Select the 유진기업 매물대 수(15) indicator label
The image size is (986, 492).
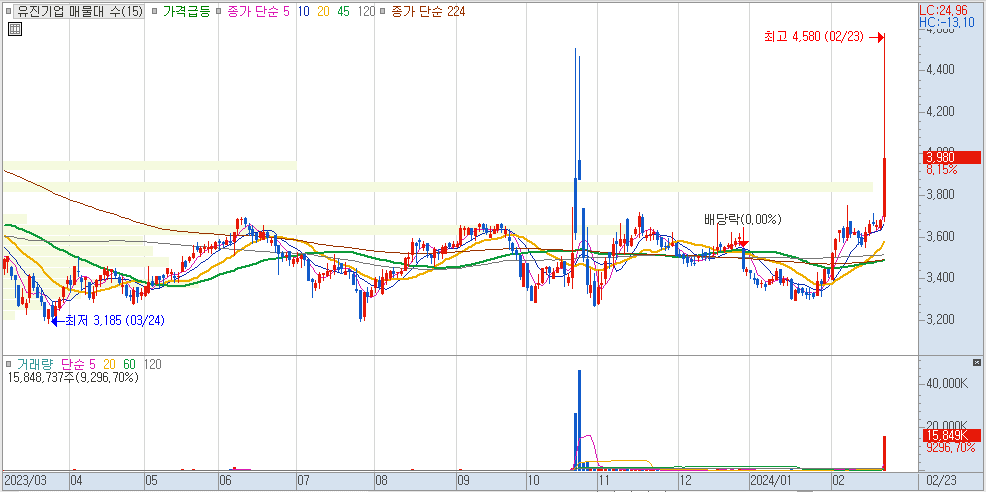80,11
